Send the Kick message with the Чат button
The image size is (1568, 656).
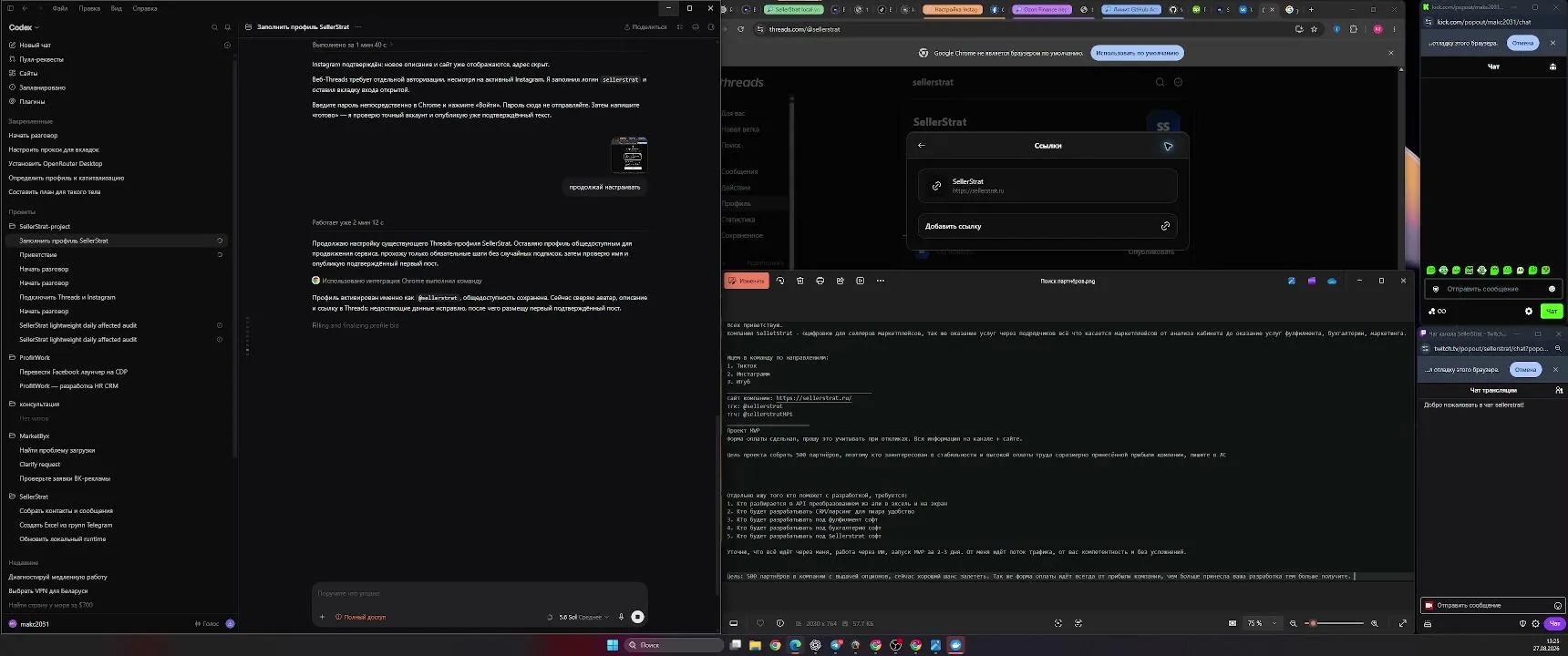(1551, 312)
